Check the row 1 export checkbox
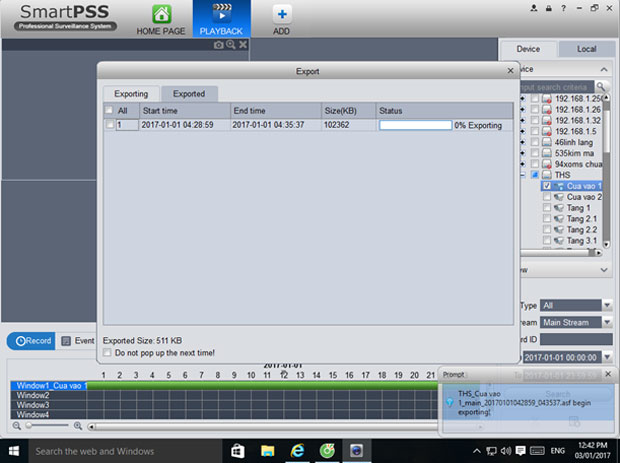This screenshot has width=620, height=463. click(x=110, y=125)
